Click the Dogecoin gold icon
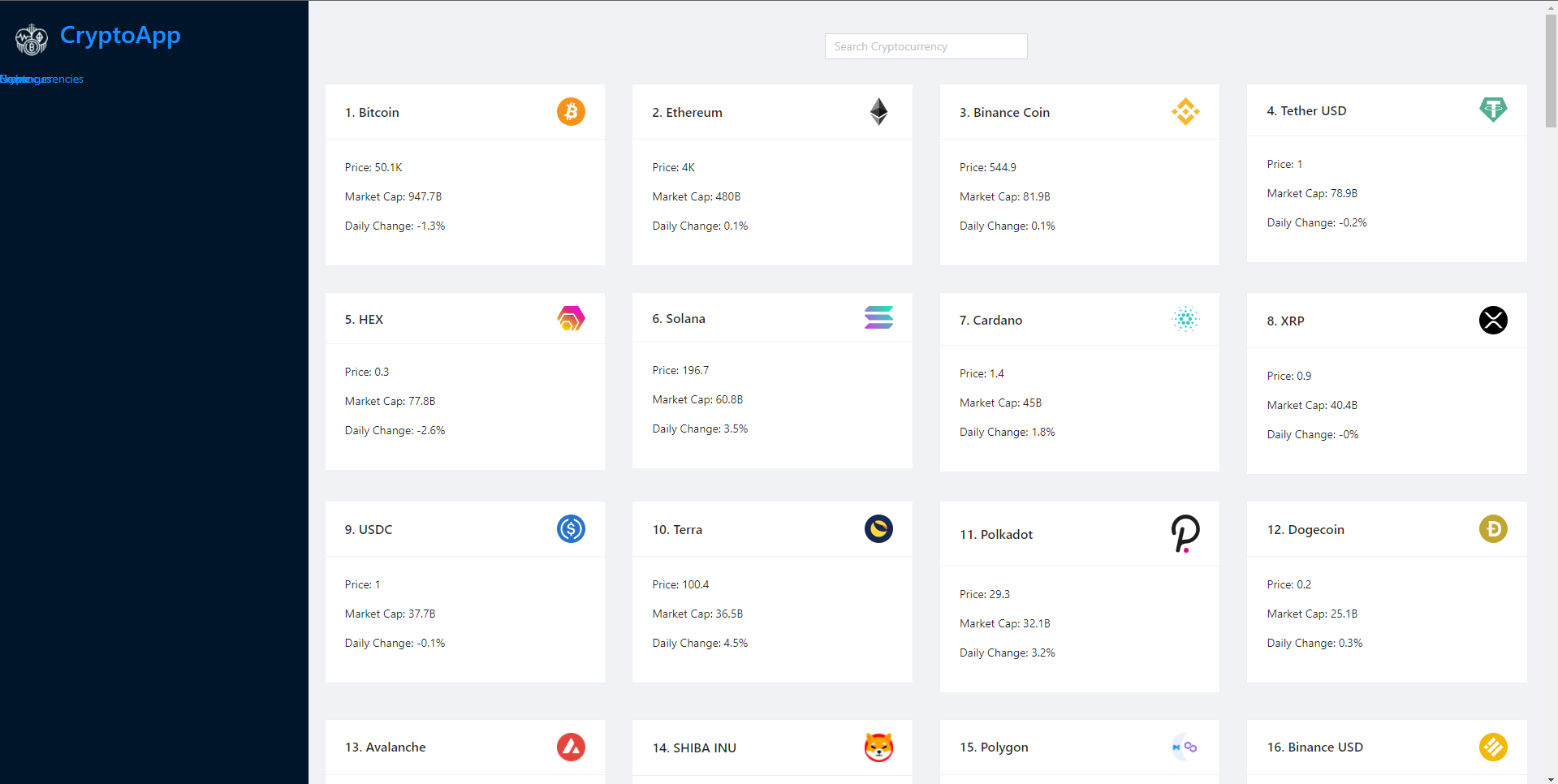This screenshot has height=784, width=1558. tap(1493, 528)
